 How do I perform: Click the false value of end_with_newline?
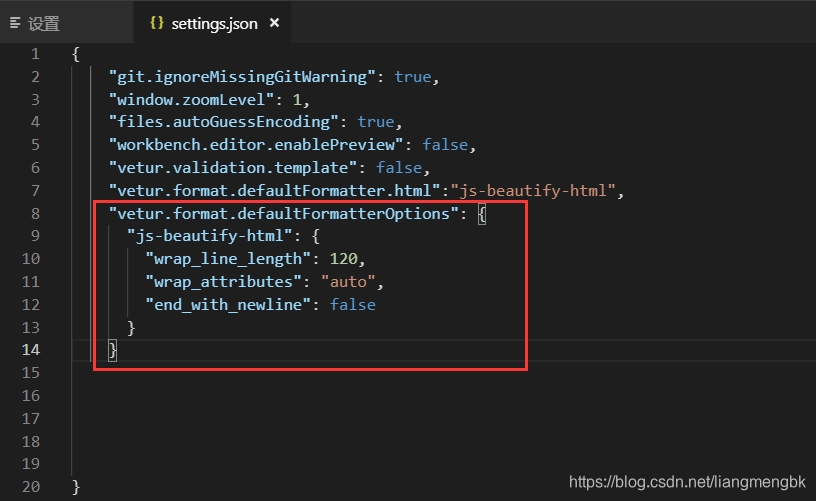(353, 304)
